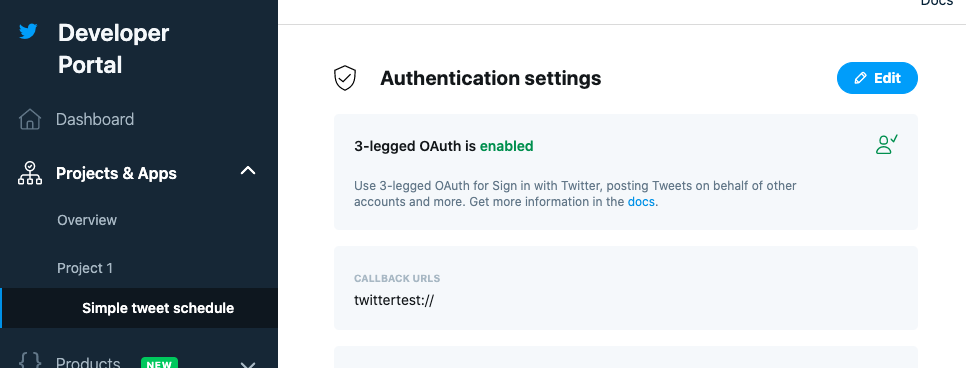Click the Dashboard house icon

click(x=30, y=120)
